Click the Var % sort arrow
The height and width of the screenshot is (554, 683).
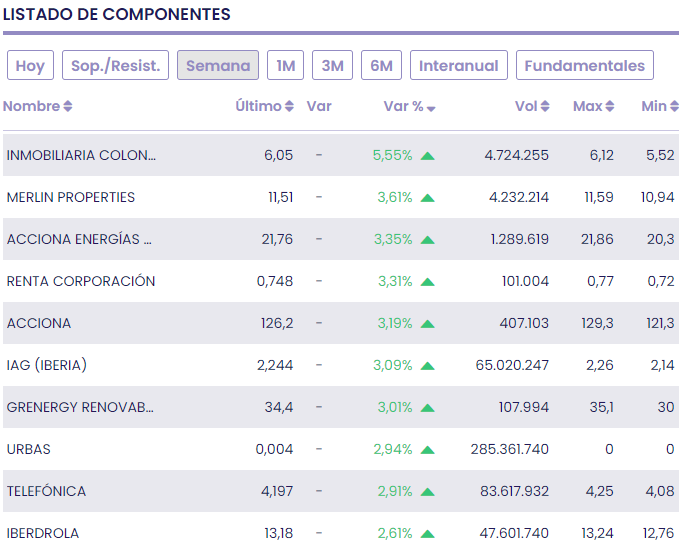[431, 108]
